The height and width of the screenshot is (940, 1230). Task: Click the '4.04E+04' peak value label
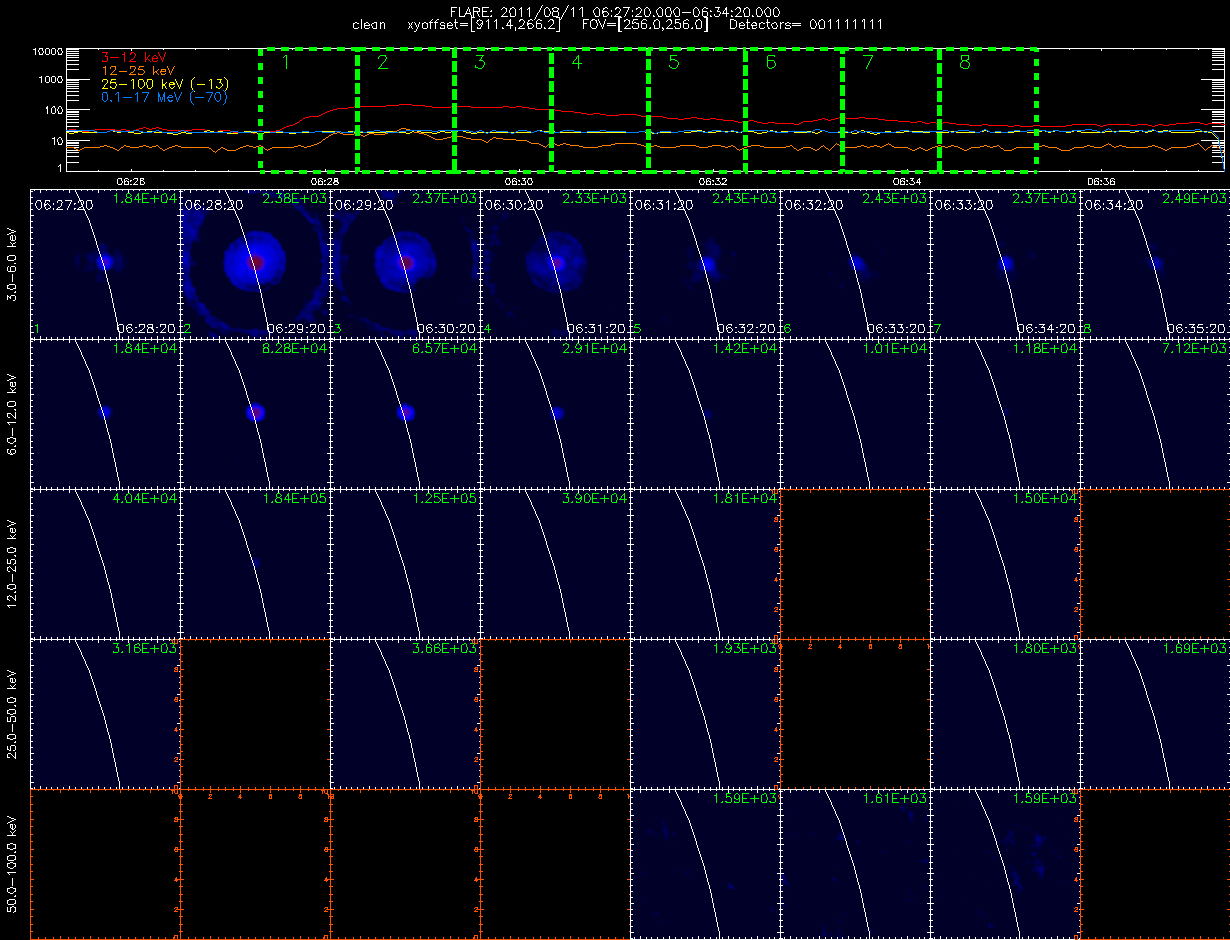145,499
